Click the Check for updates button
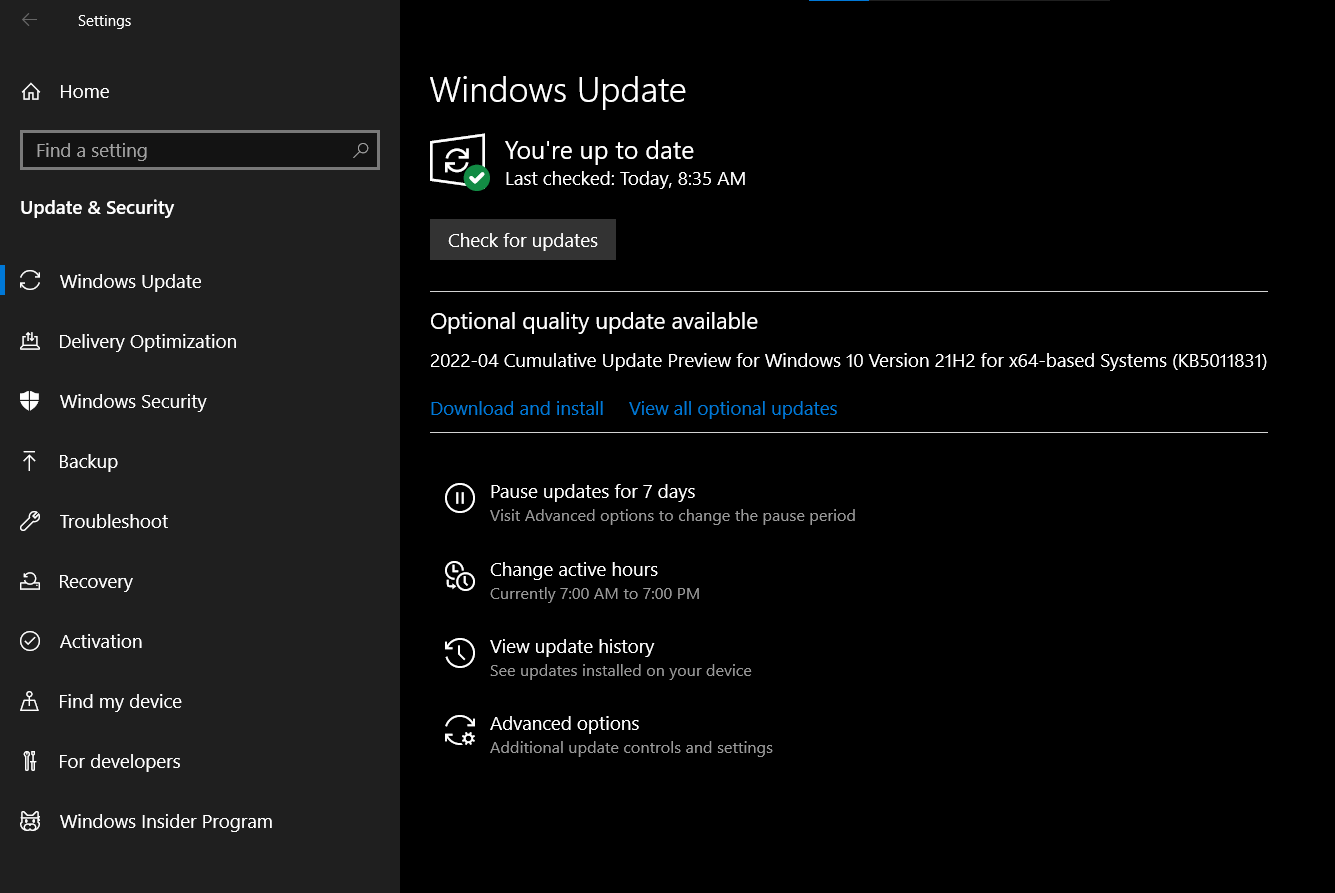Image resolution: width=1335 pixels, height=893 pixels. point(523,240)
